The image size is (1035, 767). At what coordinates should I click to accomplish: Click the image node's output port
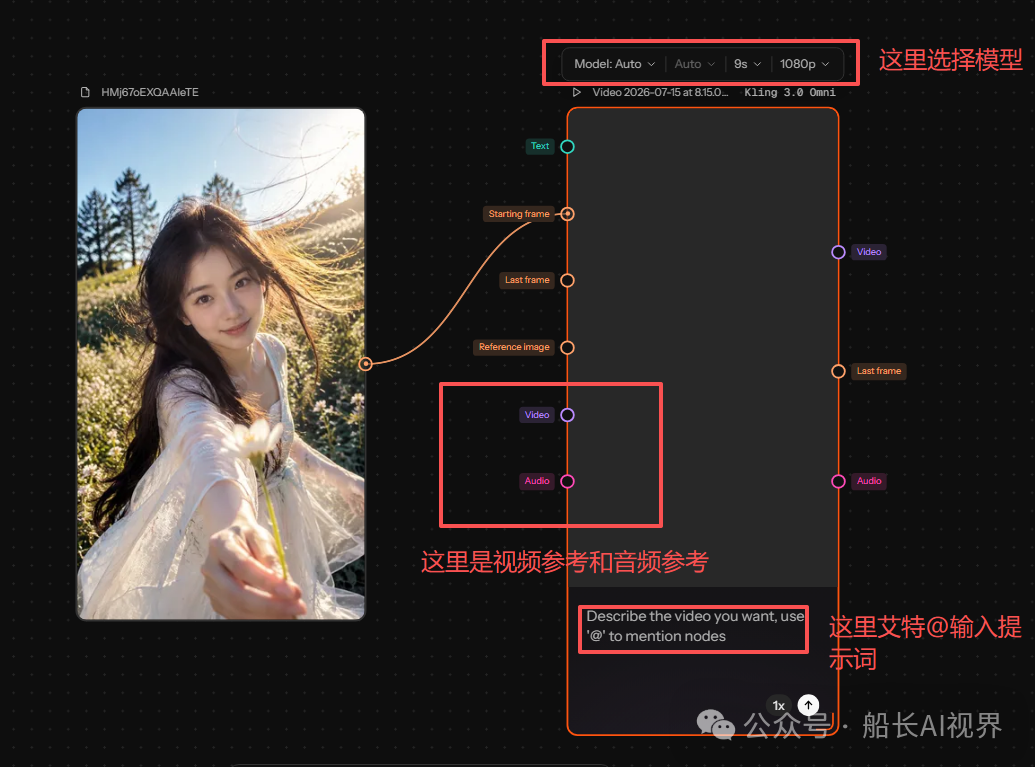[x=366, y=364]
